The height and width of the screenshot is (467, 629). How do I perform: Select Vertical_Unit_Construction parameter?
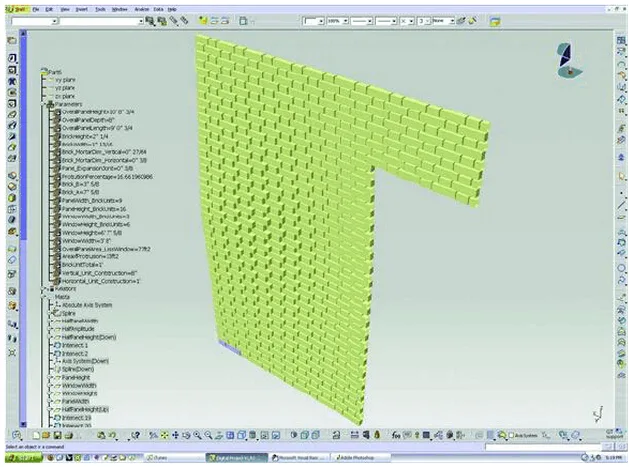pyautogui.click(x=99, y=273)
